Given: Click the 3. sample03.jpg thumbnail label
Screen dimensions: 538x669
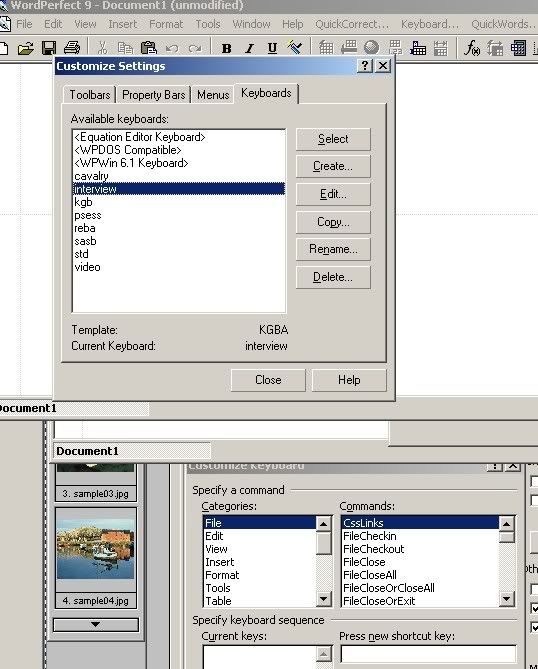Looking at the screenshot, I should point(96,494).
